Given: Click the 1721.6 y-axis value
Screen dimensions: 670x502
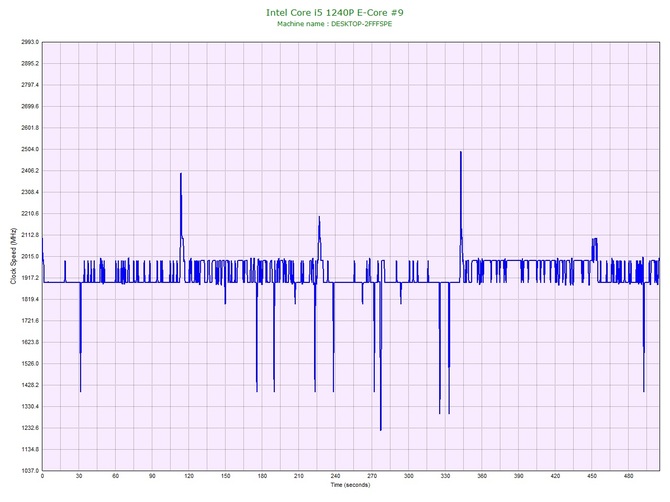Looking at the screenshot, I should pos(30,321).
